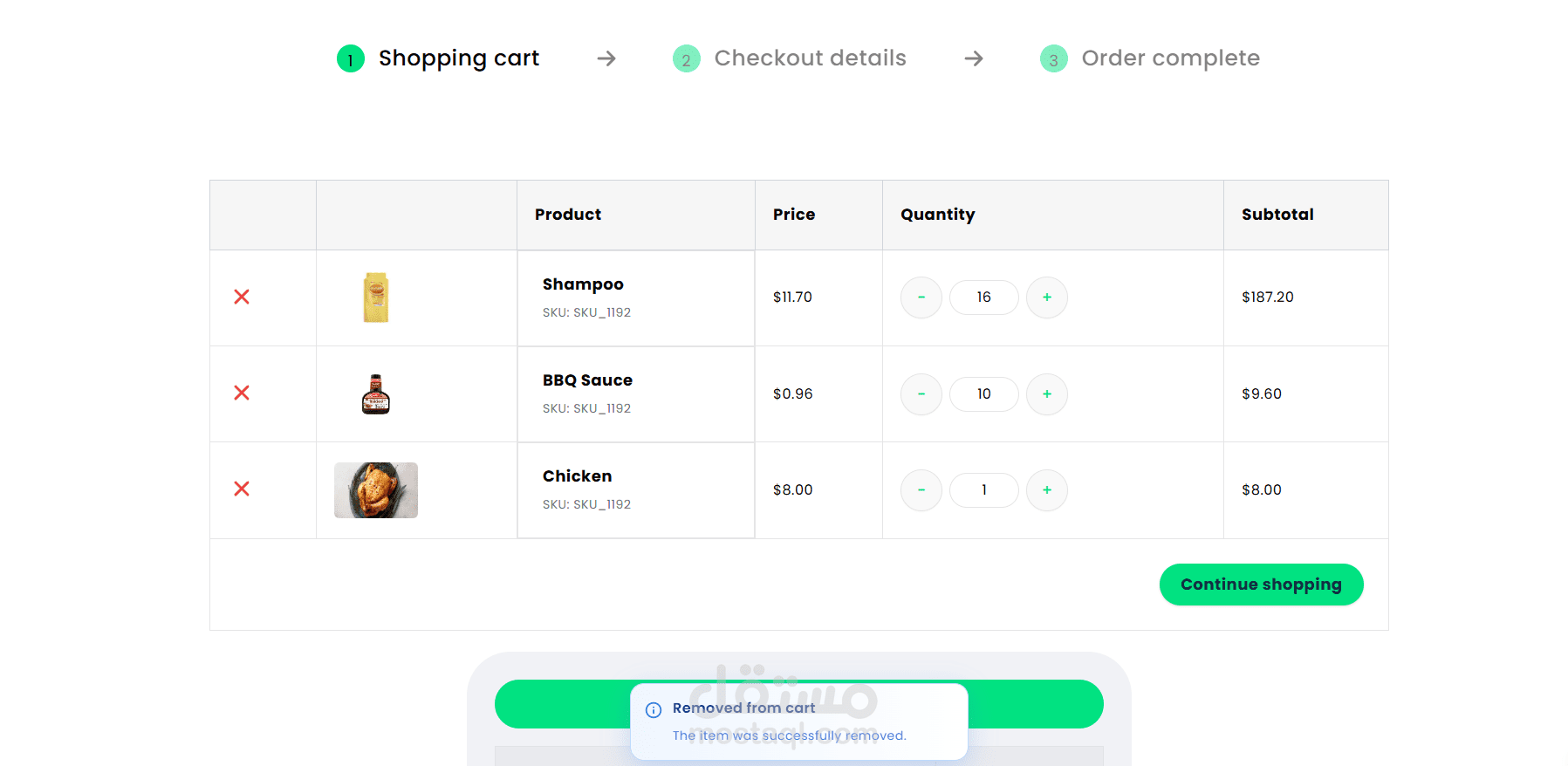Open the Shampoo product name link
1568x766 pixels.
tap(583, 284)
